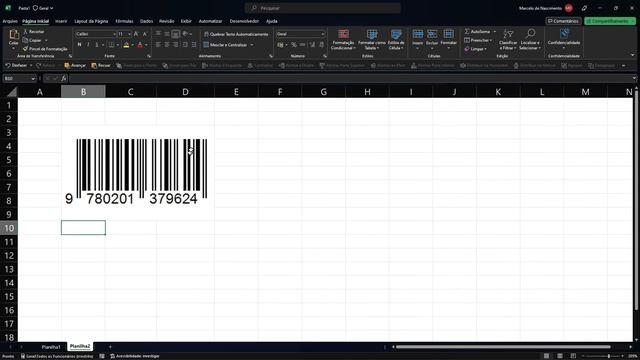Click accounting number format icon
Image resolution: width=640 pixels, height=360 pixels.
pos(280,45)
